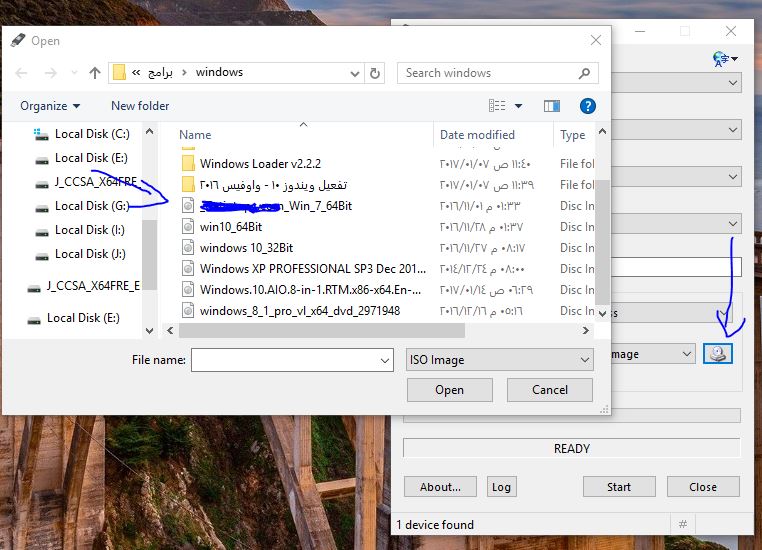Open the Organize menu

(50, 106)
